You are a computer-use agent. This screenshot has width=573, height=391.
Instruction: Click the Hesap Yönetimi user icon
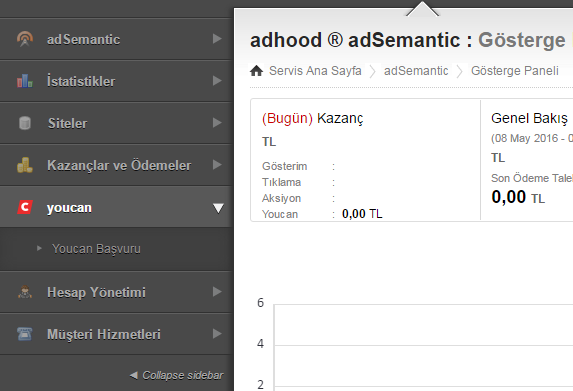pos(25,292)
